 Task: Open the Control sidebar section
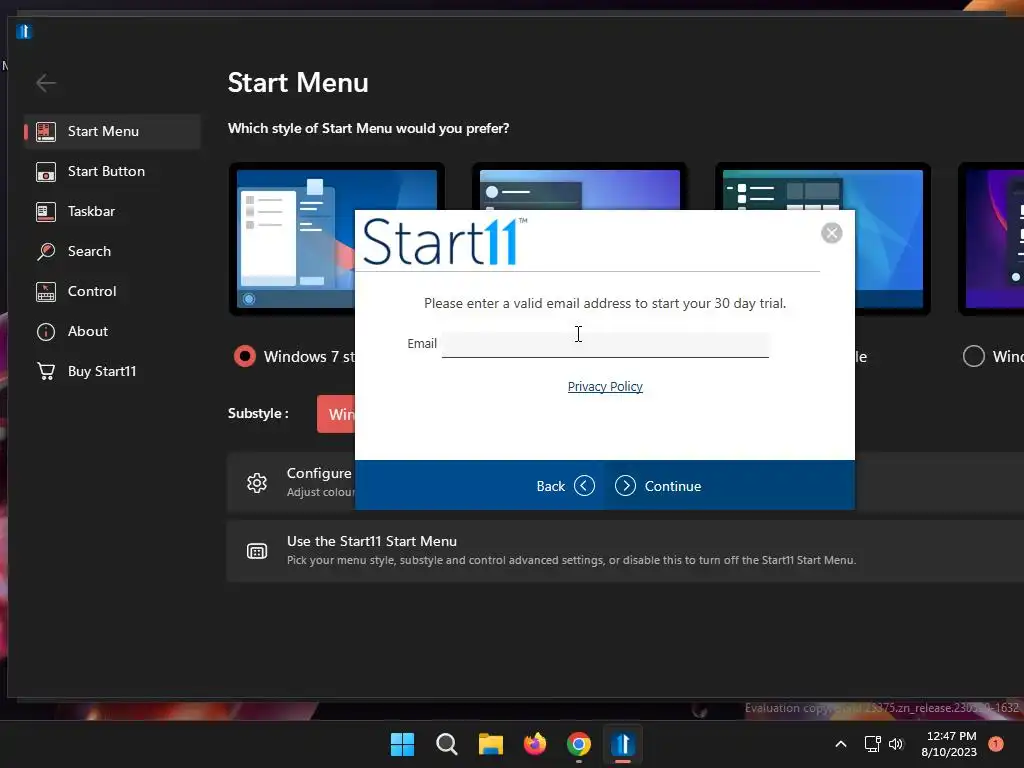112,291
